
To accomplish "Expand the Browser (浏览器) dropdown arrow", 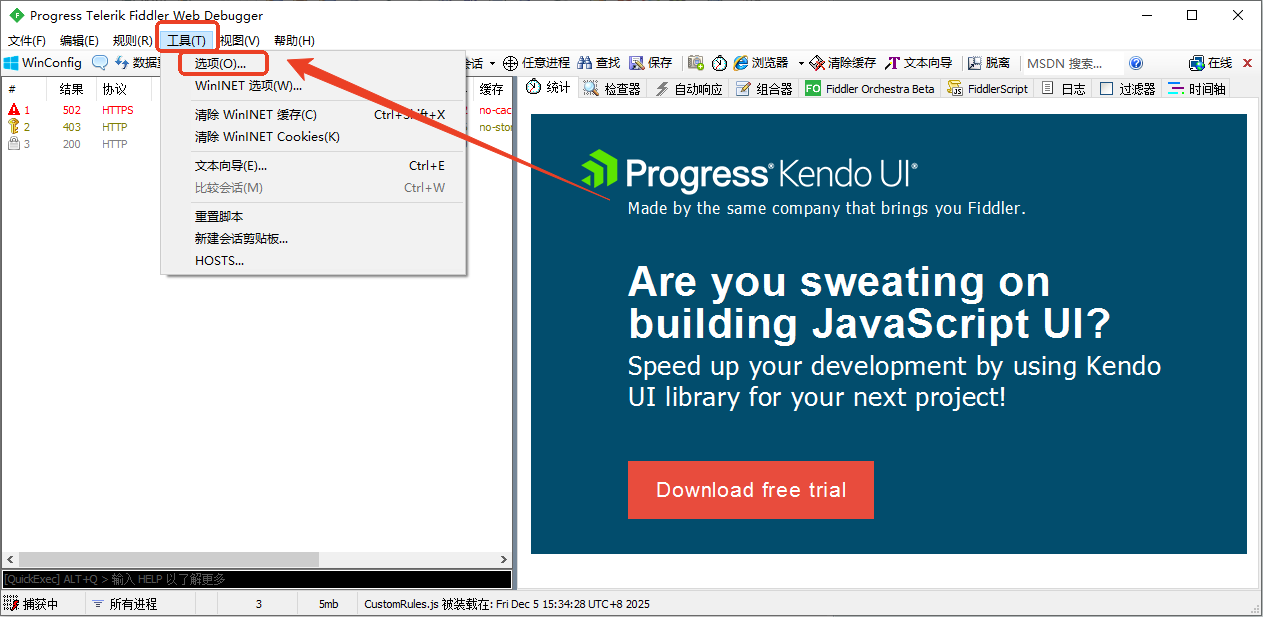I will [801, 64].
